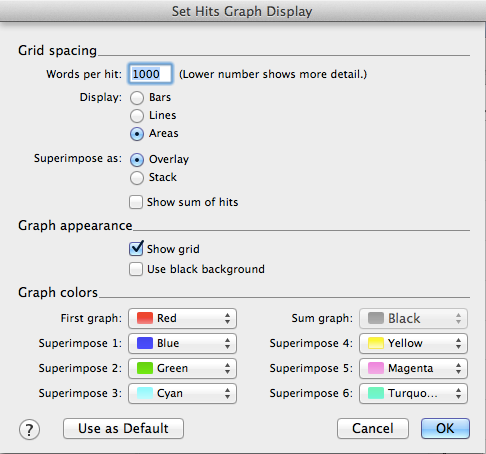The height and width of the screenshot is (454, 486).
Task: Click the Cancel button
Action: [x=373, y=428]
